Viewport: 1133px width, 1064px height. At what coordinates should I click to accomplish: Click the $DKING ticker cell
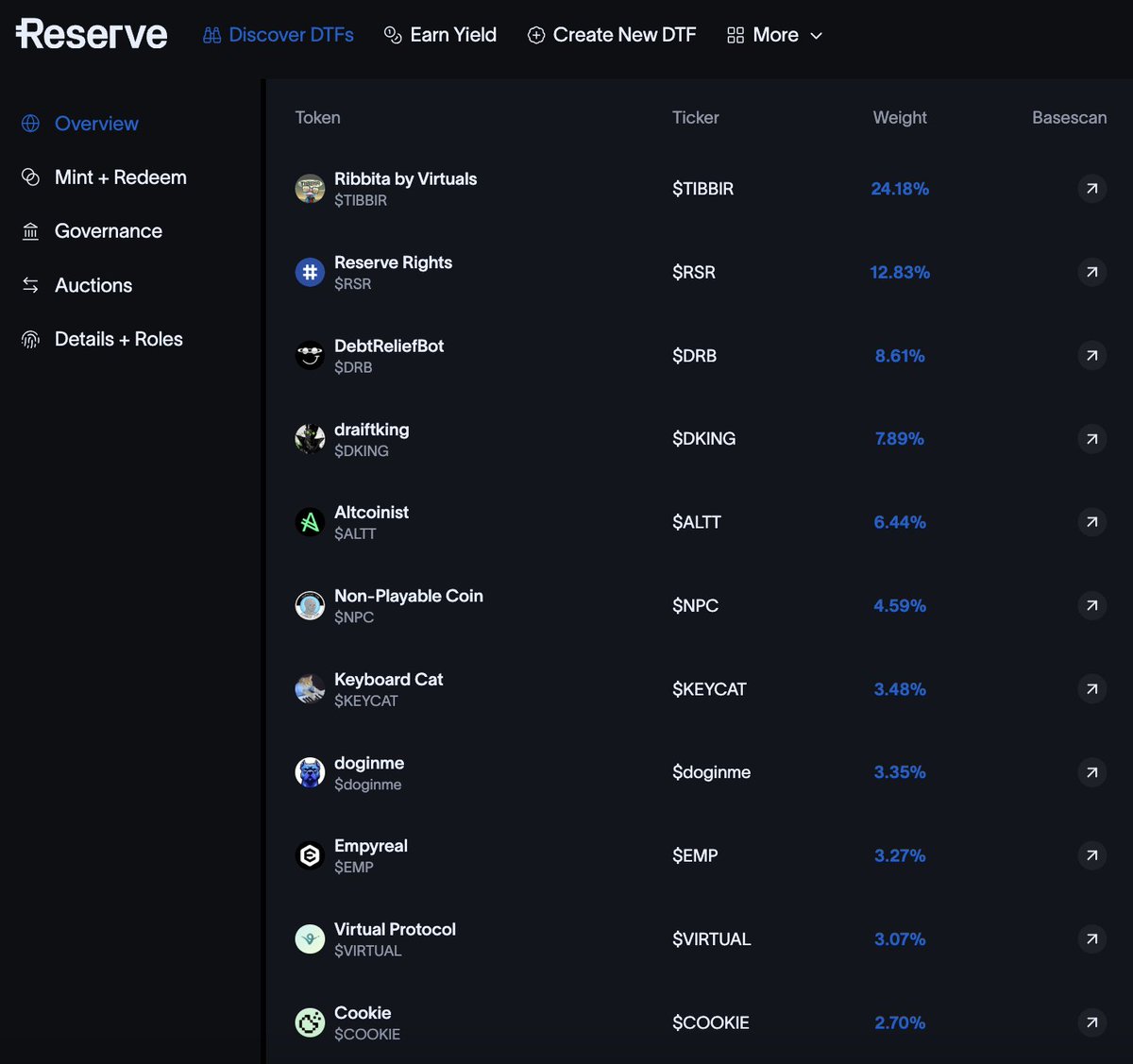703,439
